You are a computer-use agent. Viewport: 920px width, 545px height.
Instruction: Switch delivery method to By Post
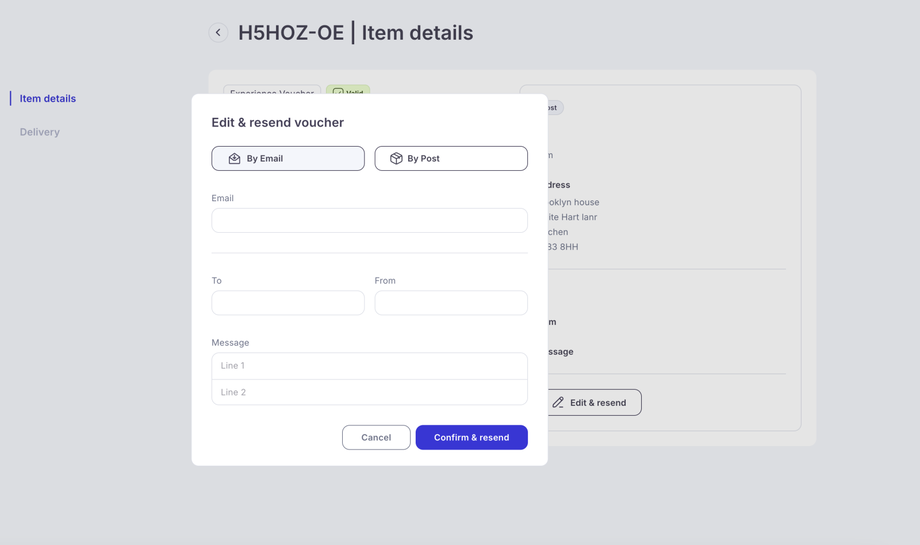pyautogui.click(x=451, y=159)
